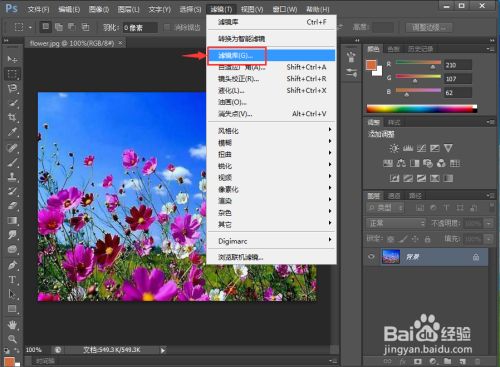
Task: Select the Rectangular Marquee tool in toolbox
Action: pos(12,74)
